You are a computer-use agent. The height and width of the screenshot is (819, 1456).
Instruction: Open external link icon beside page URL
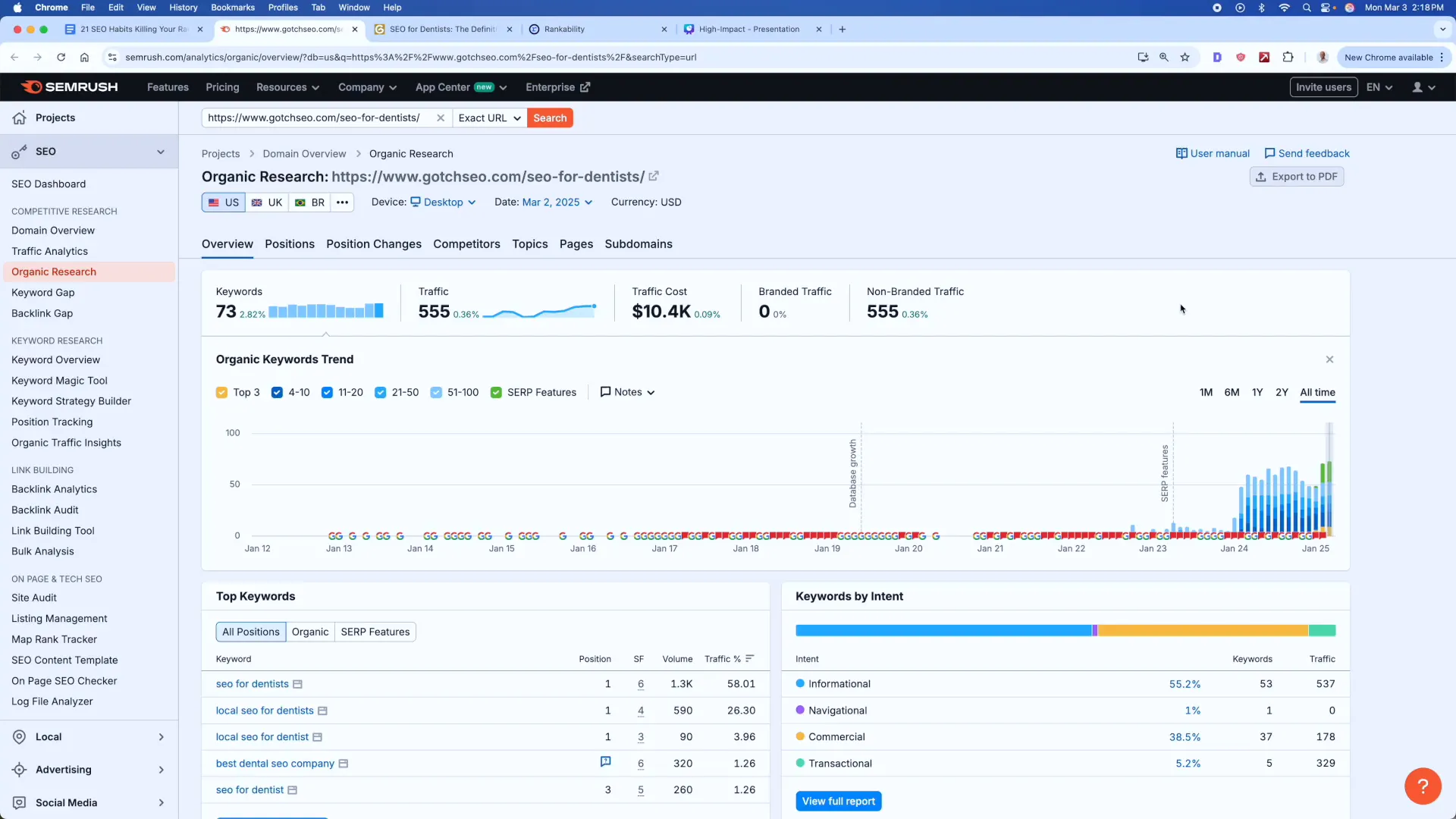(x=654, y=177)
